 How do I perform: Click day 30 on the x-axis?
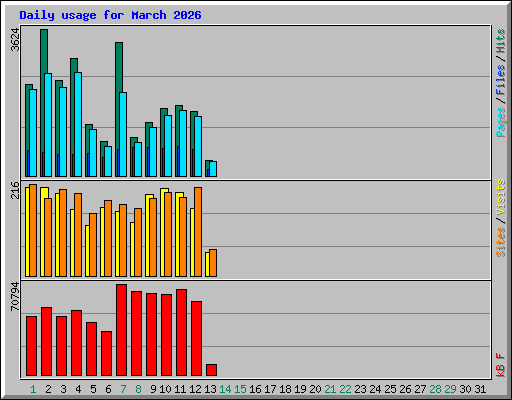[x=465, y=389]
